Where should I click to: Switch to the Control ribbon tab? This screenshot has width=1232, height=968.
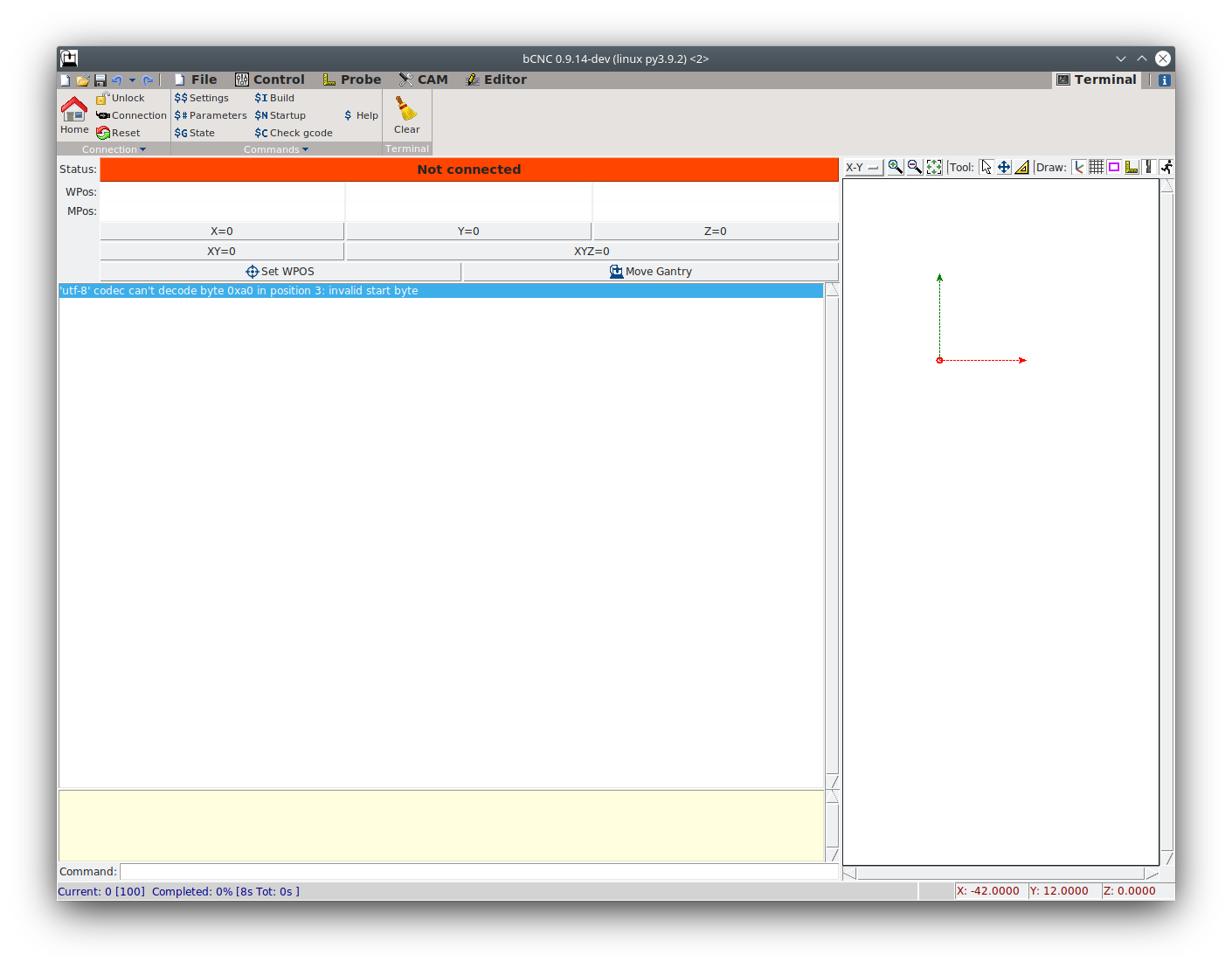(x=270, y=80)
